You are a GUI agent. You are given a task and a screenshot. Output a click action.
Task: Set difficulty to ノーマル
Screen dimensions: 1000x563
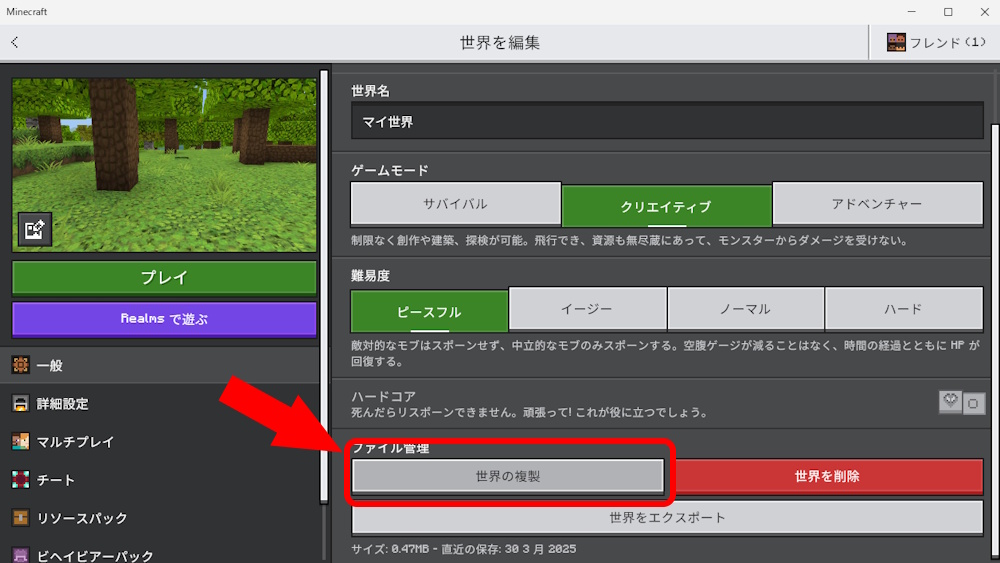746,309
